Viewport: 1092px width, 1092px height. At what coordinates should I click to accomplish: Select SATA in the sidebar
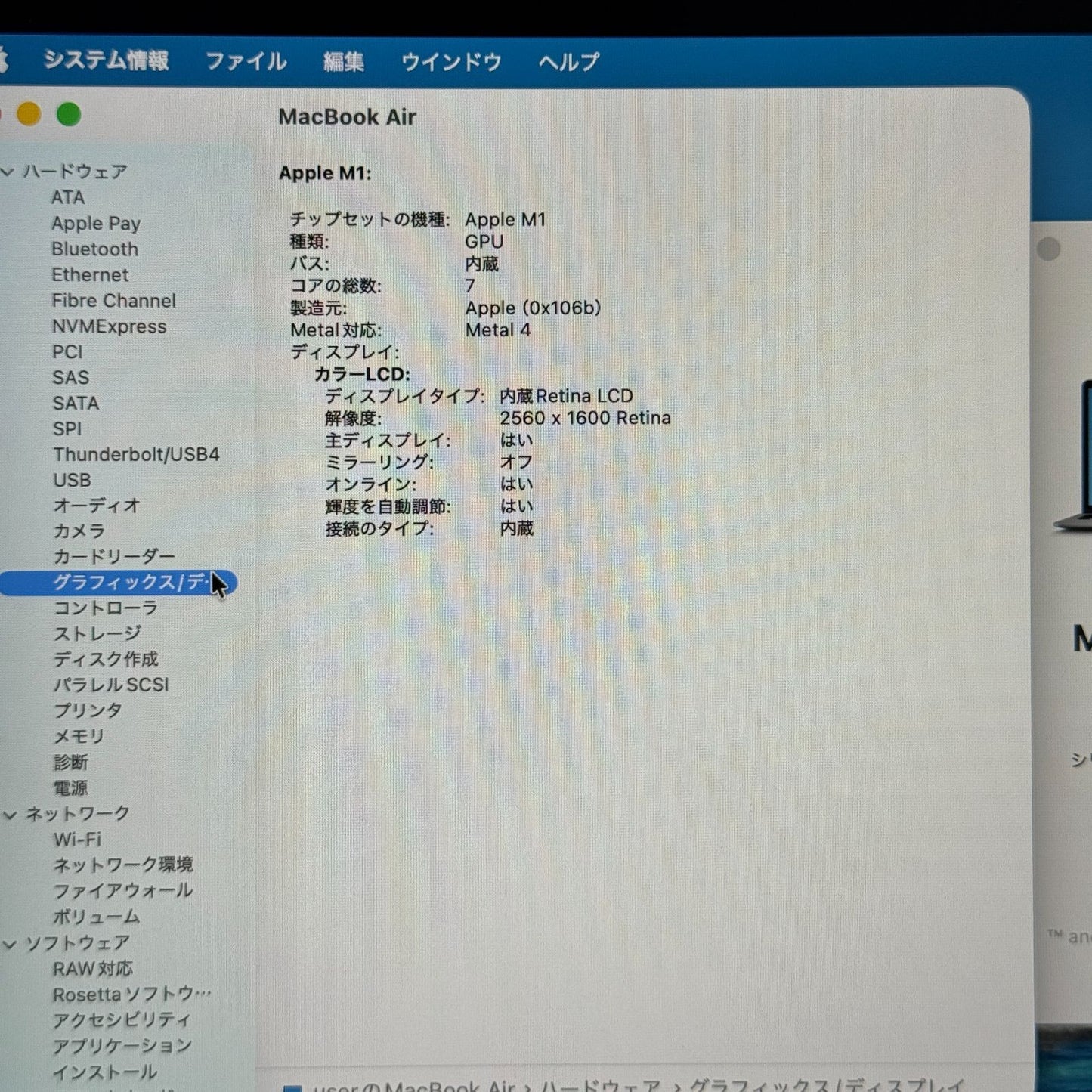[x=76, y=404]
